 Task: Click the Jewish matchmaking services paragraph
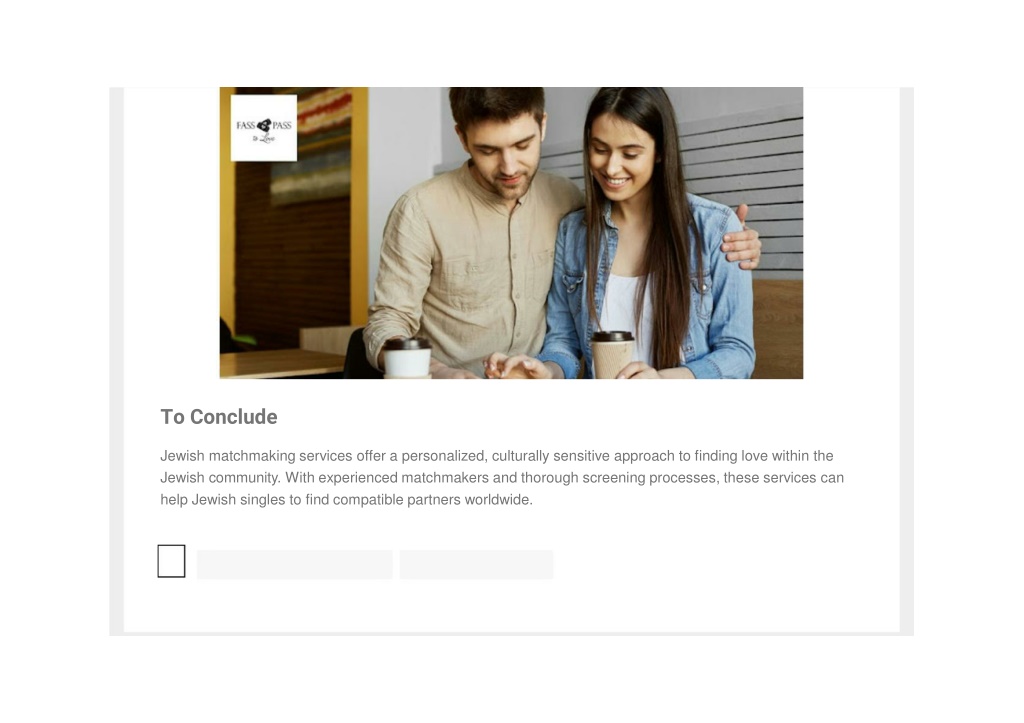click(x=502, y=477)
